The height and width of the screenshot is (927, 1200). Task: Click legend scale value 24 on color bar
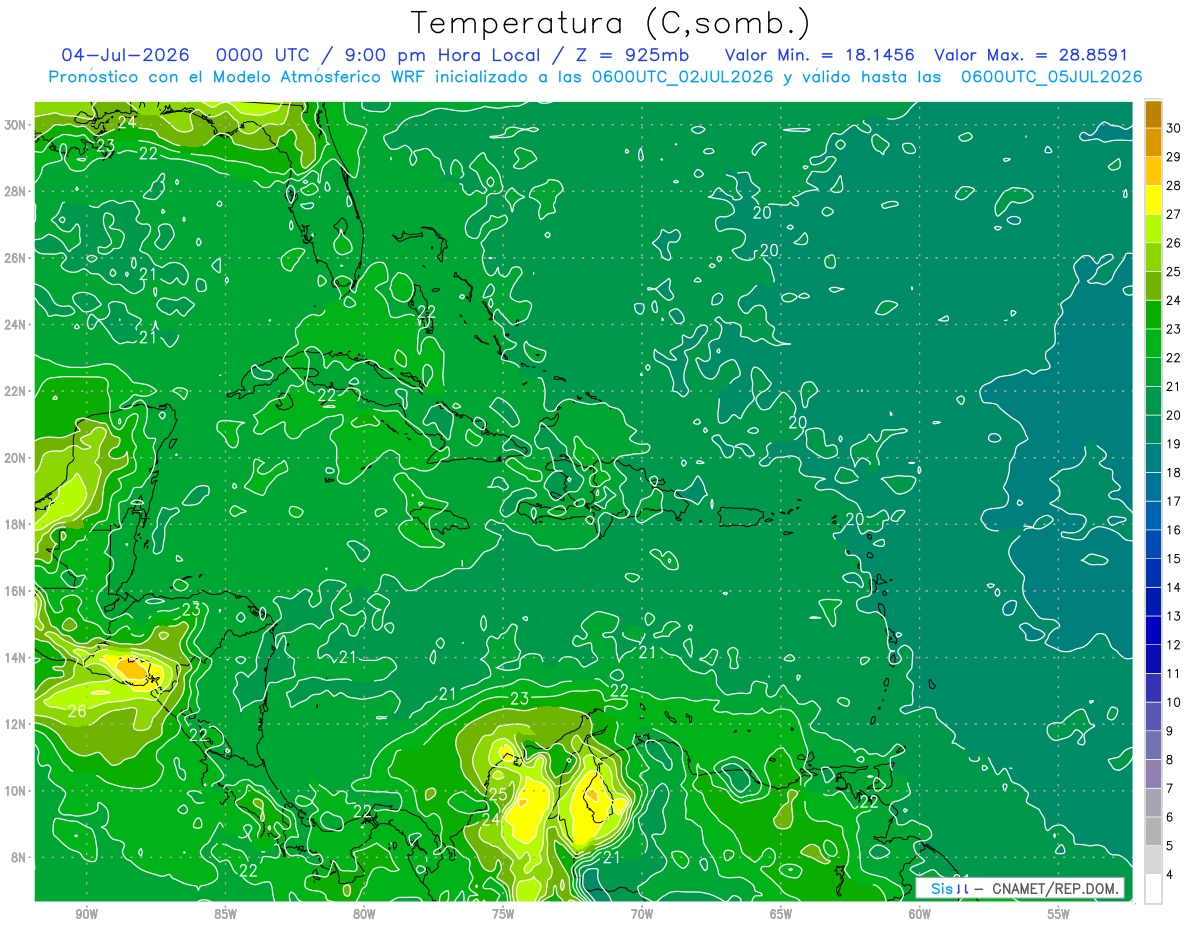(1174, 300)
